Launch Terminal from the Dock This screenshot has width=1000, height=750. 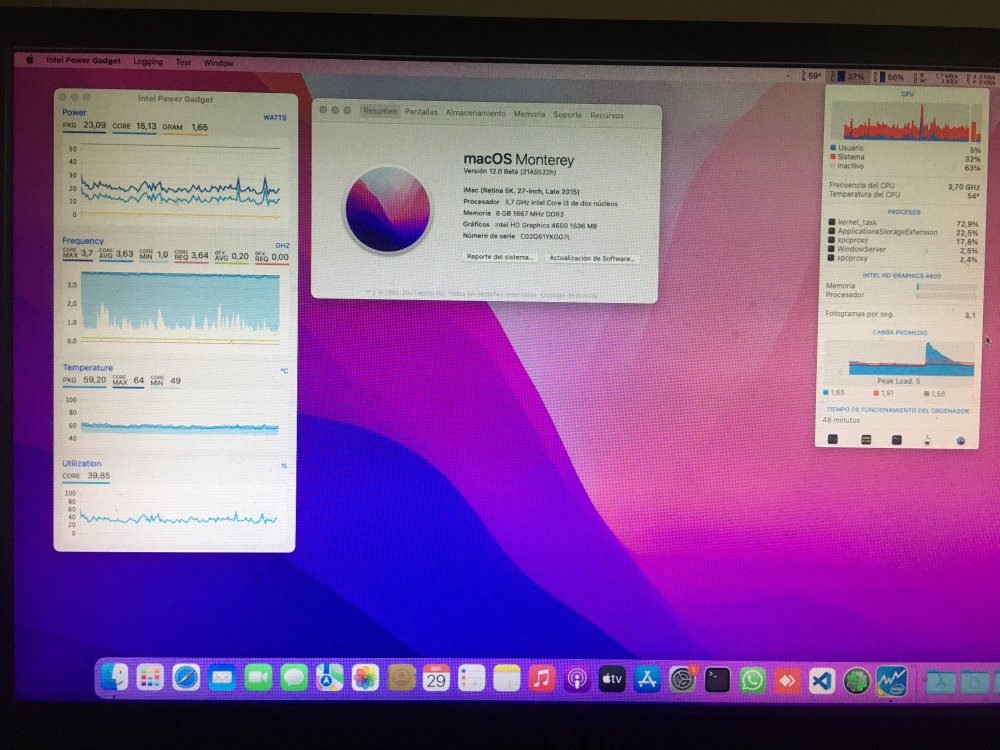coord(717,680)
